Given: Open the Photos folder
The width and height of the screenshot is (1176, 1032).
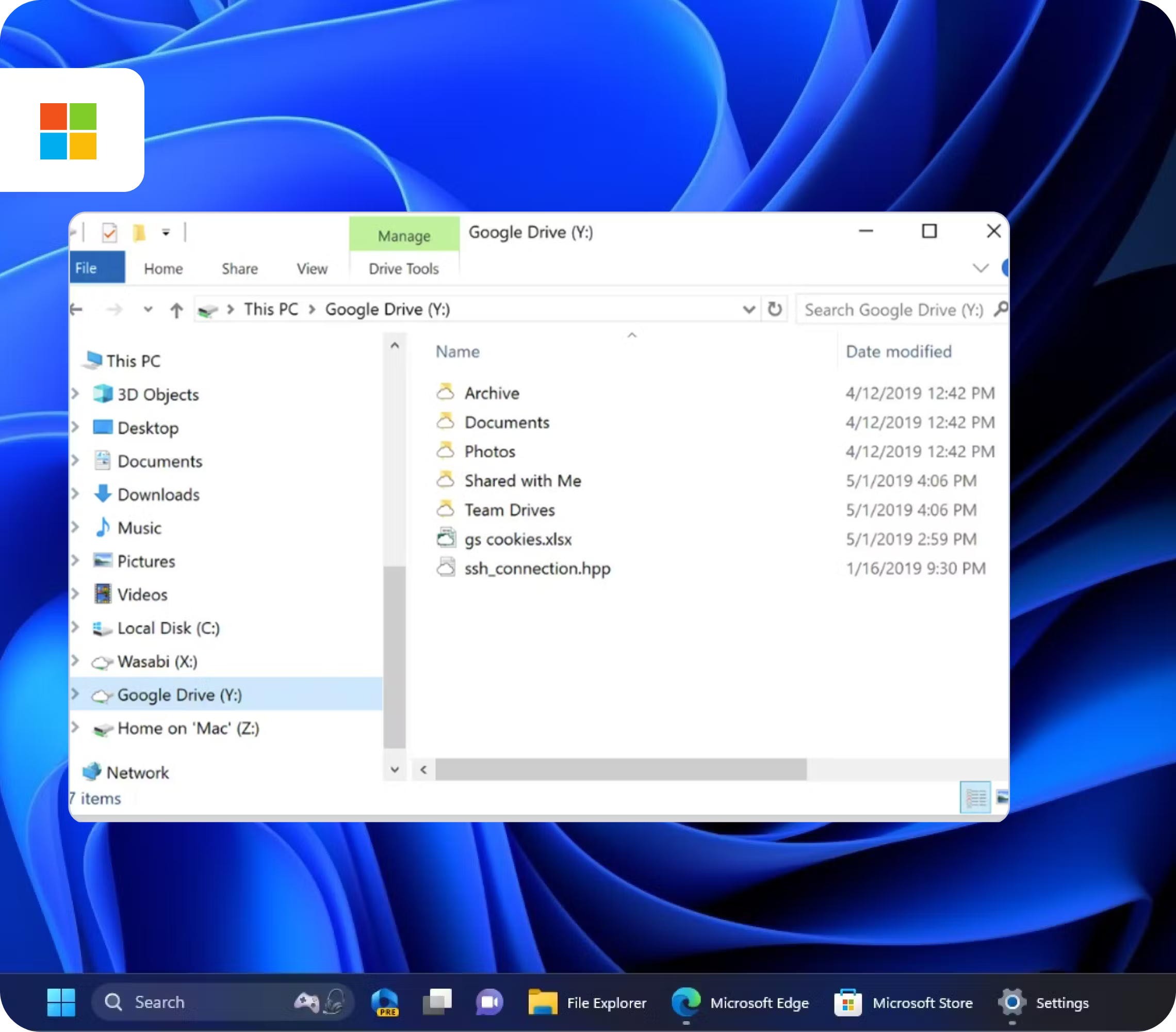Looking at the screenshot, I should coord(489,451).
